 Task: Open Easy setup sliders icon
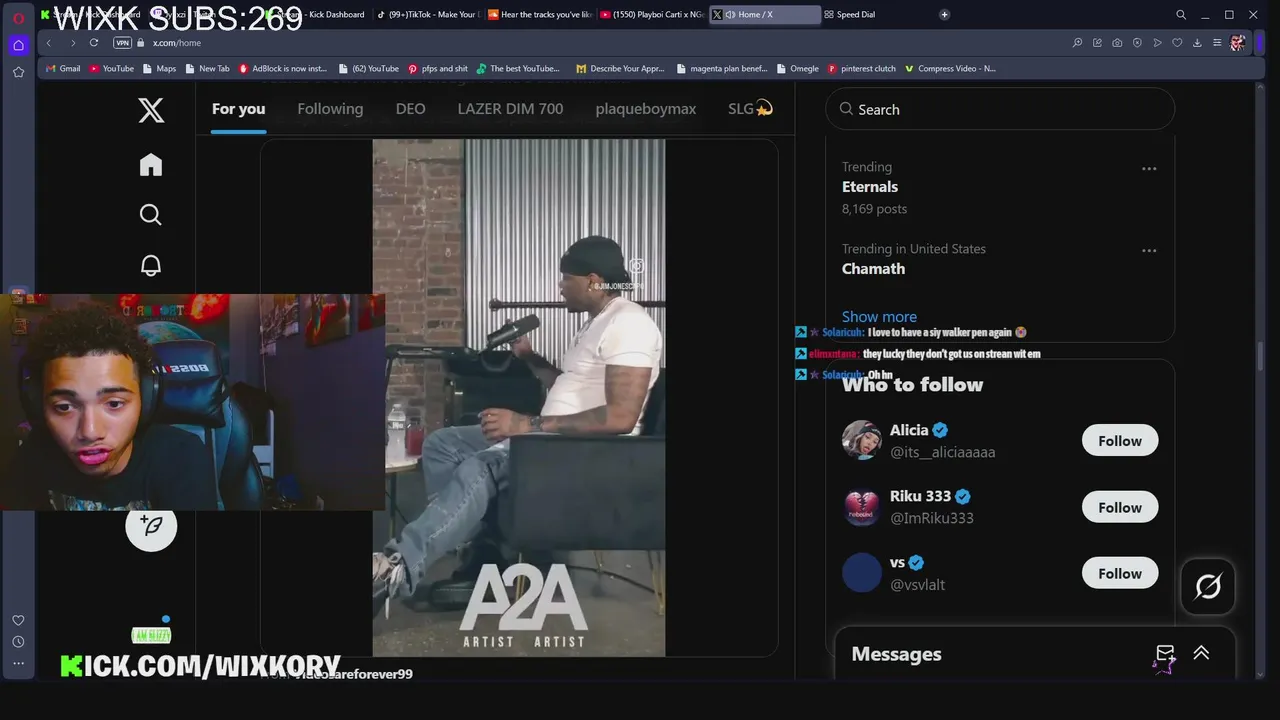click(x=1217, y=43)
